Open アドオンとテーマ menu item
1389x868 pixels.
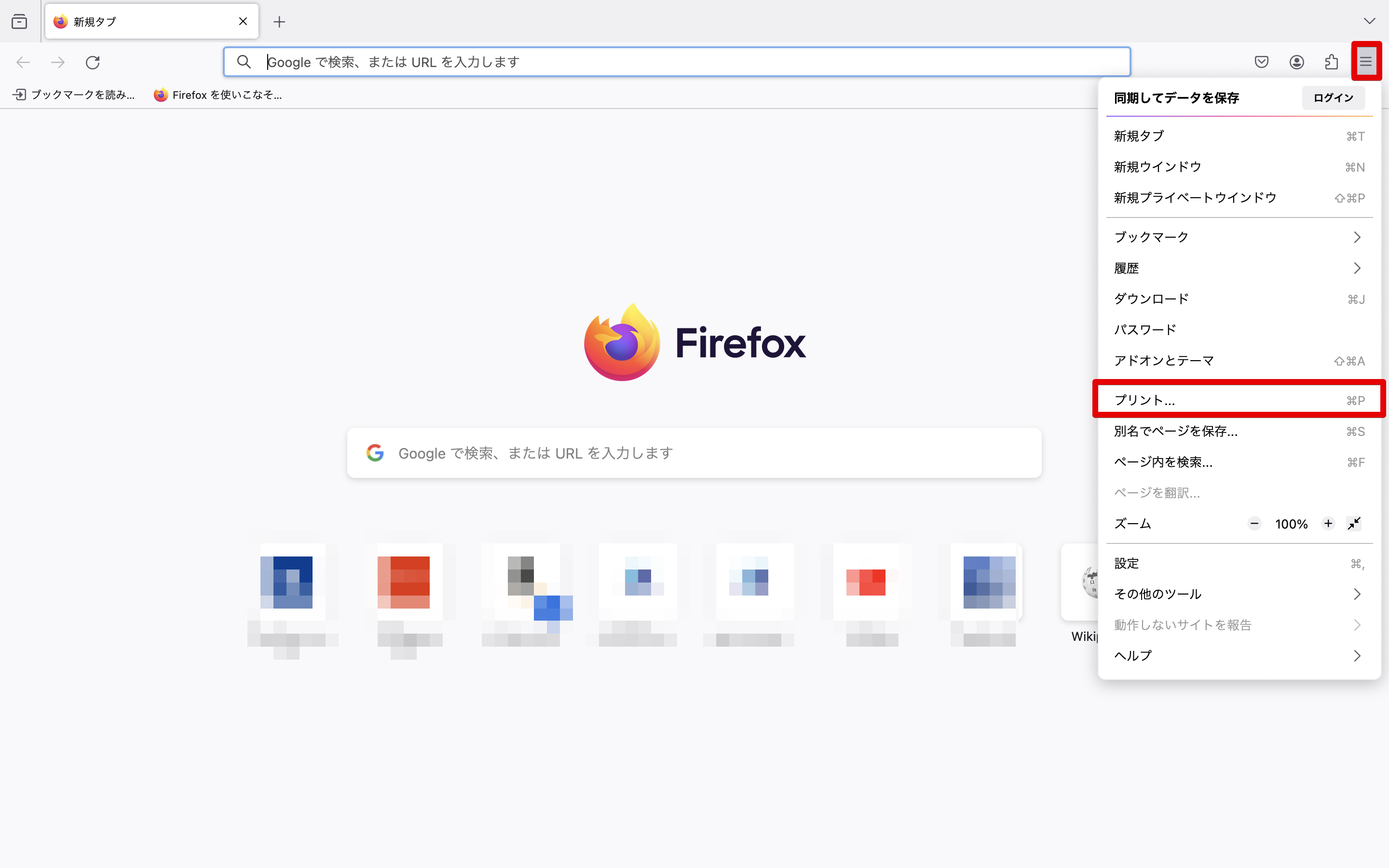point(1239,361)
